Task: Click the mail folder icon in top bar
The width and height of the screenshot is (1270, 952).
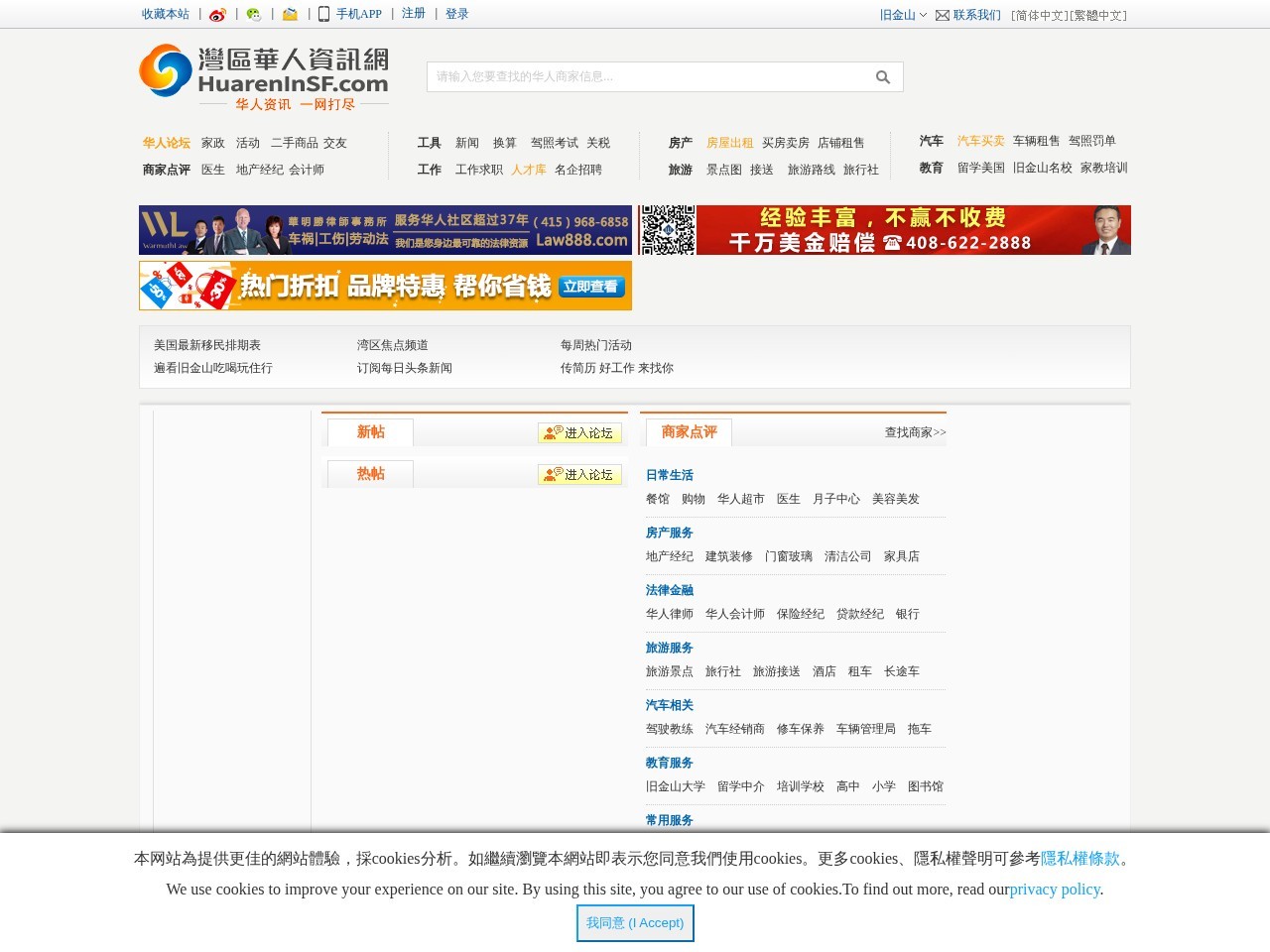Action: 290,15
